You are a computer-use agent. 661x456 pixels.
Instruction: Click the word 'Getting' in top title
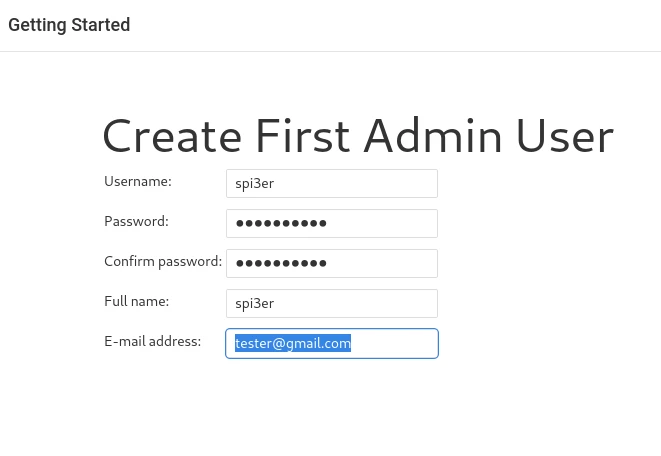(37, 25)
